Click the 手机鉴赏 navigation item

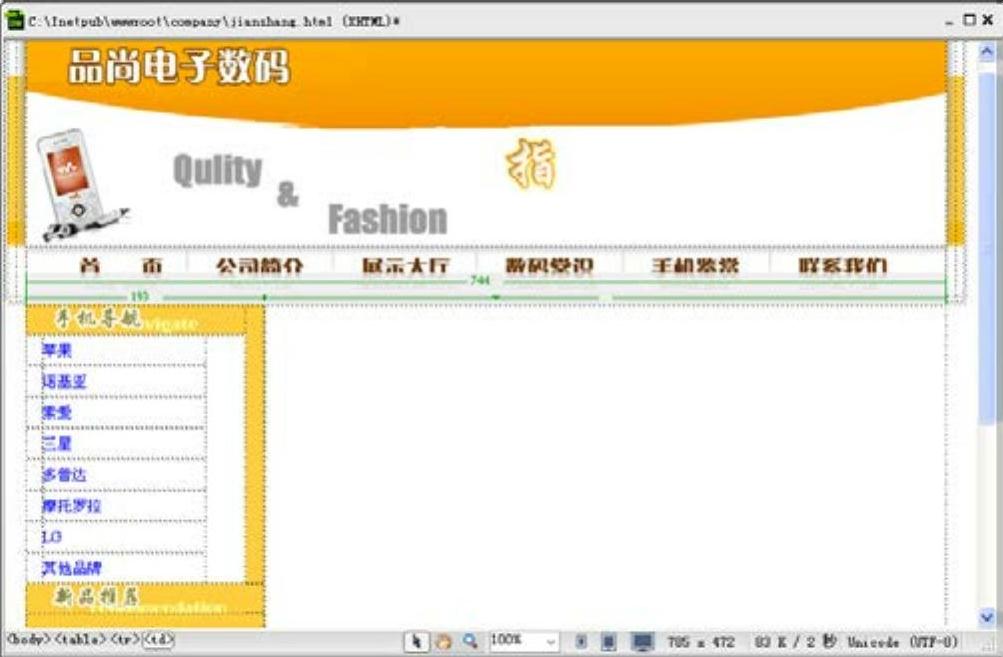point(695,265)
